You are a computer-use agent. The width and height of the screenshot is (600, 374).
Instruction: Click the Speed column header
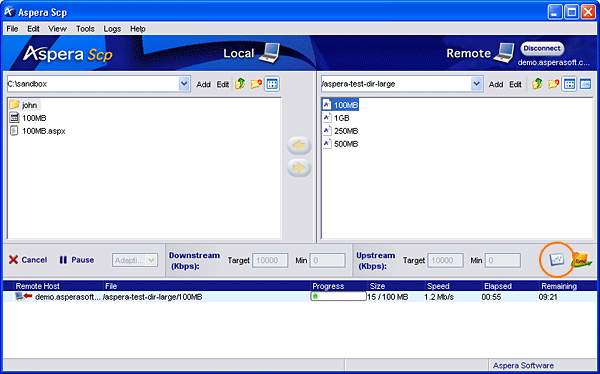(438, 286)
